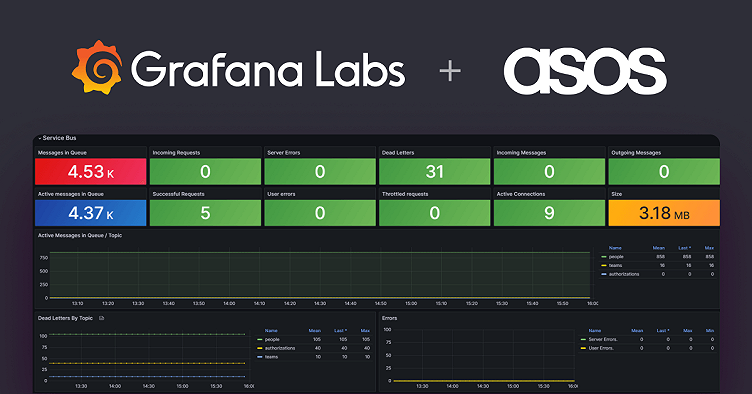Click the red 4.53 K stat value
This screenshot has height=394, width=752.
pyautogui.click(x=91, y=172)
